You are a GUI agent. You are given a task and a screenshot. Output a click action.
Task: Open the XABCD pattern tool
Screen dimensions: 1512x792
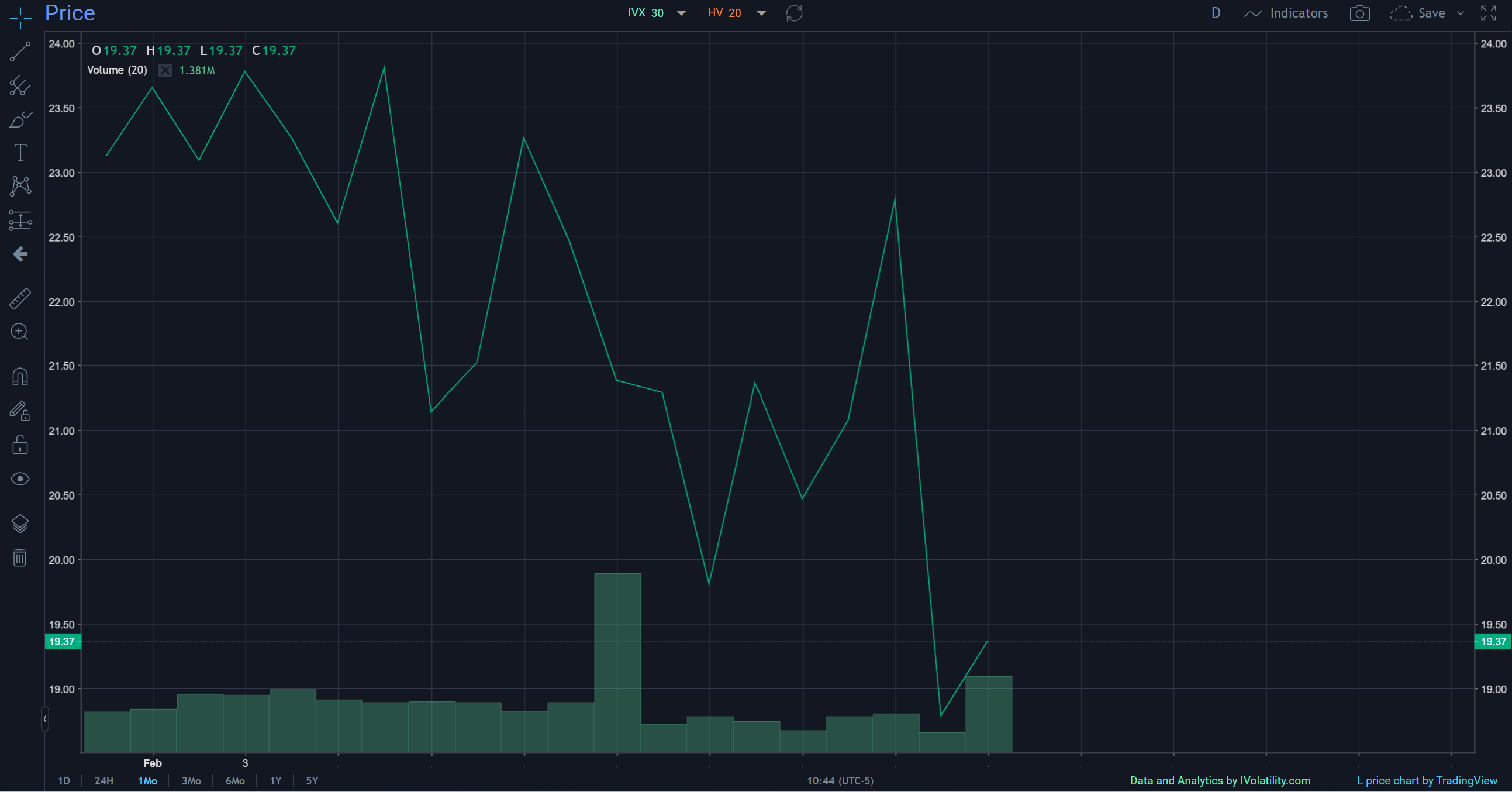[20, 186]
